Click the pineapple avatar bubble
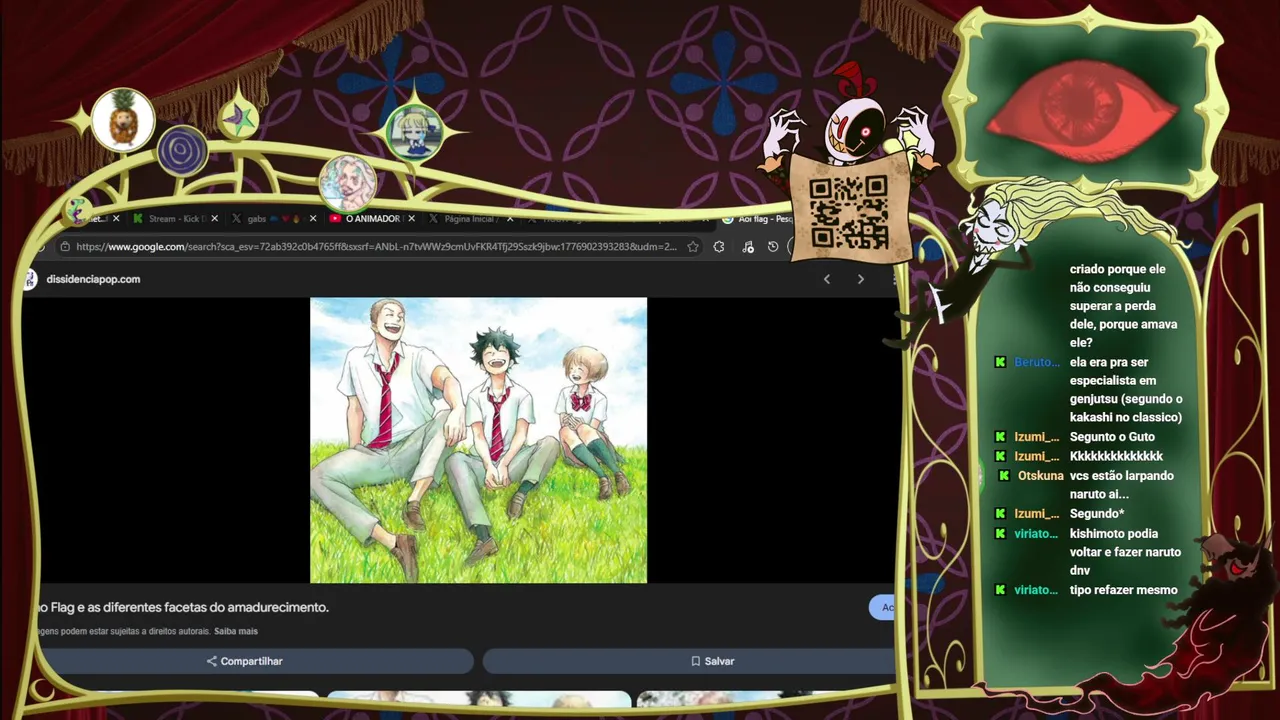This screenshot has width=1280, height=720. point(123,120)
